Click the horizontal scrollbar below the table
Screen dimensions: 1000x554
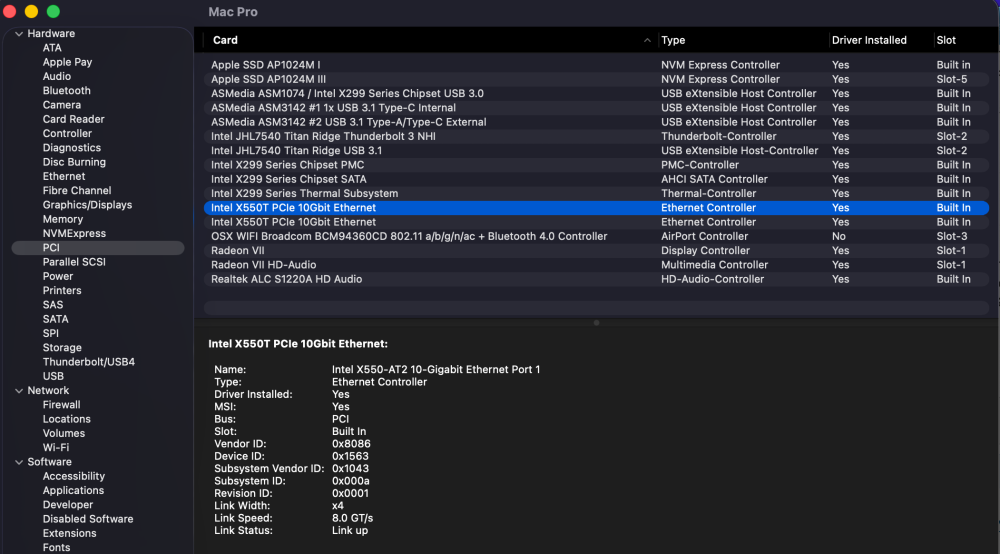tap(596, 308)
